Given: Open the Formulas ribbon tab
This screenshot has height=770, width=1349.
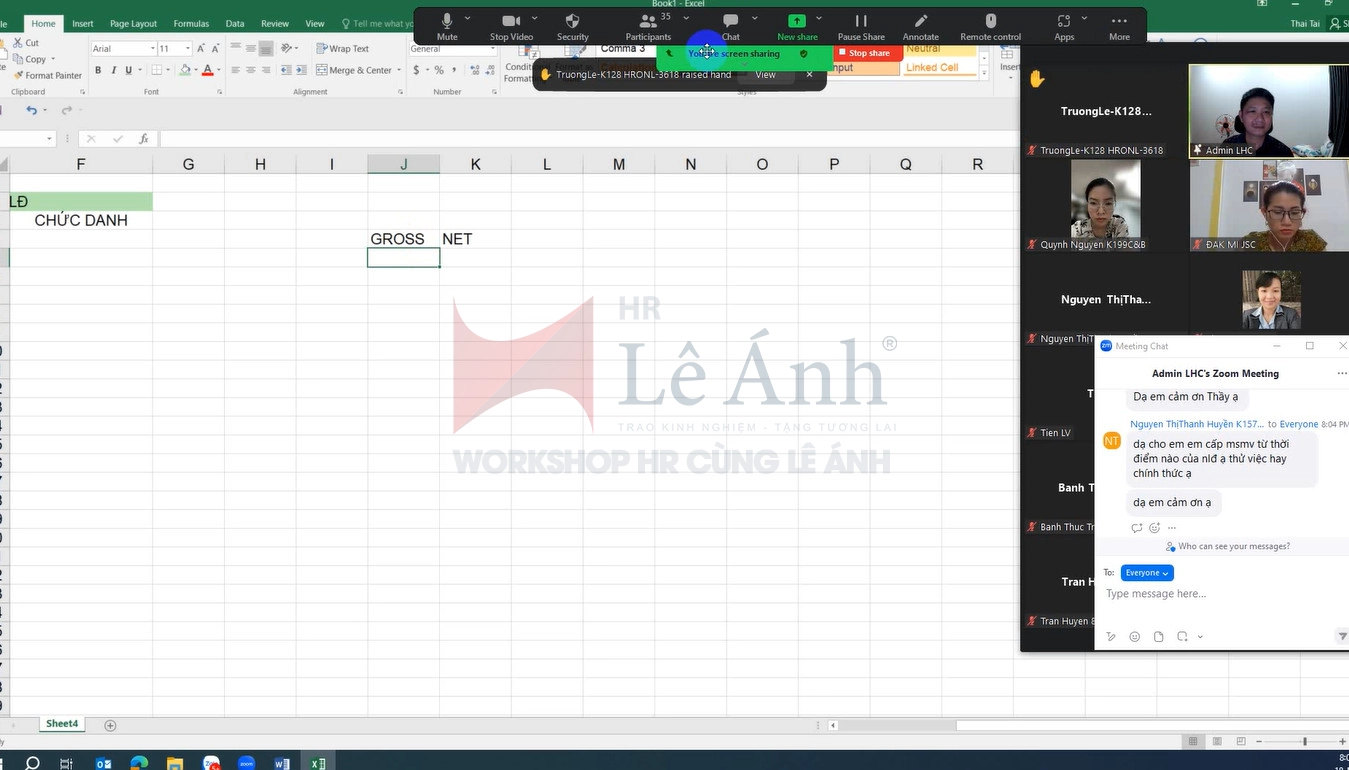Looking at the screenshot, I should tap(191, 23).
